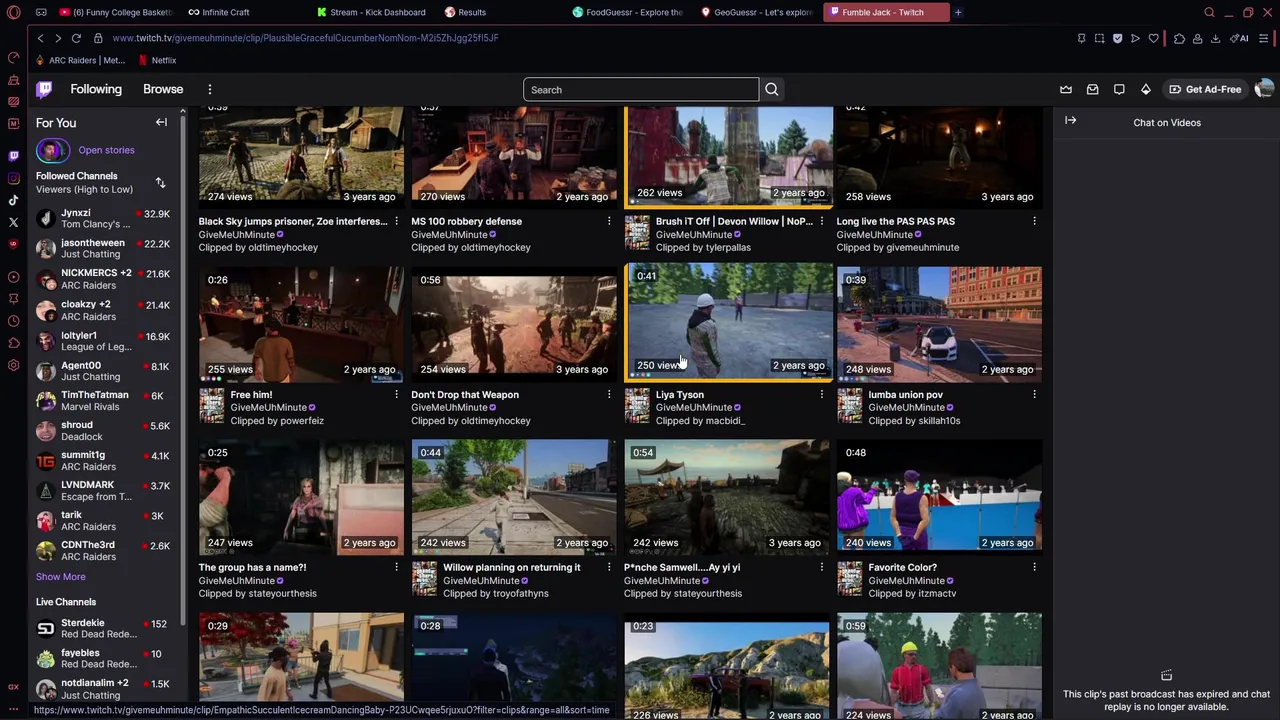Play Willow planning on returning it thumbnail
Viewport: 1280px width, 720px height.
(x=514, y=497)
